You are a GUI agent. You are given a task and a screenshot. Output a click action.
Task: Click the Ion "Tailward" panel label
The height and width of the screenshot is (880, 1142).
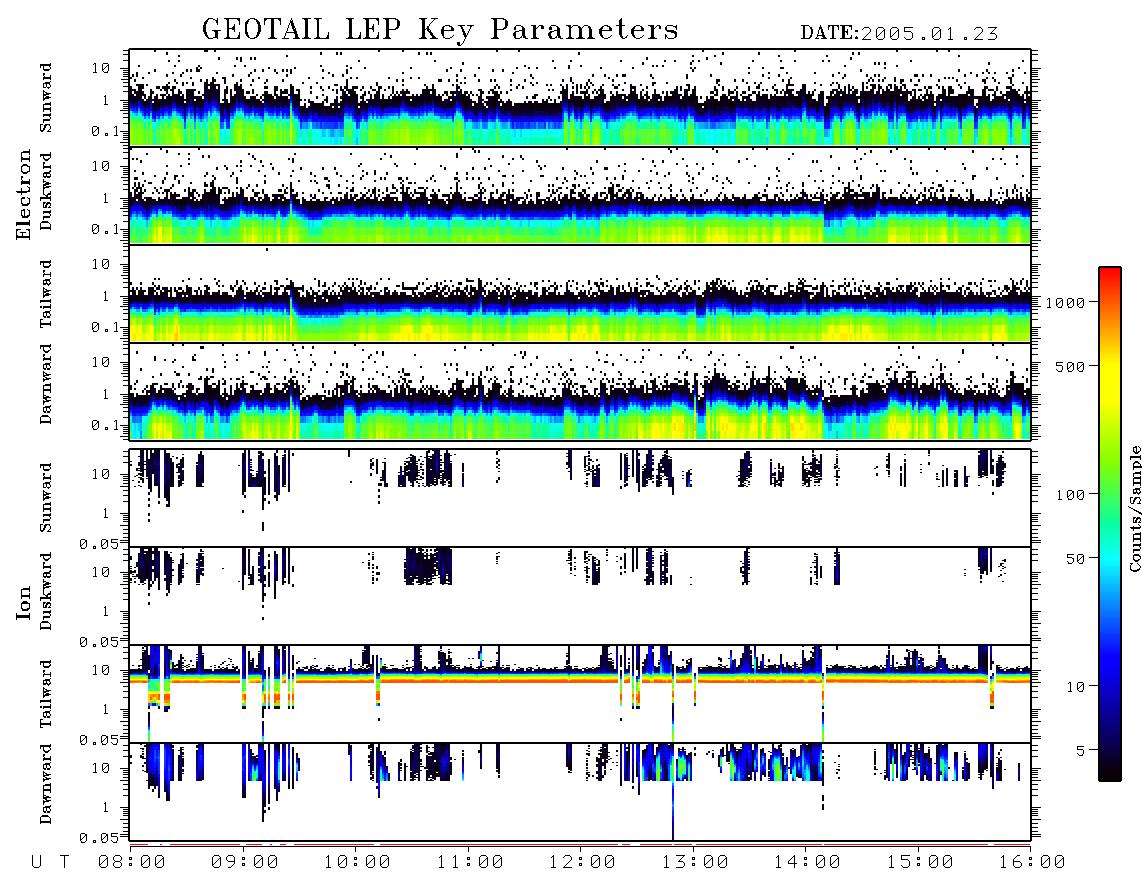(46, 694)
